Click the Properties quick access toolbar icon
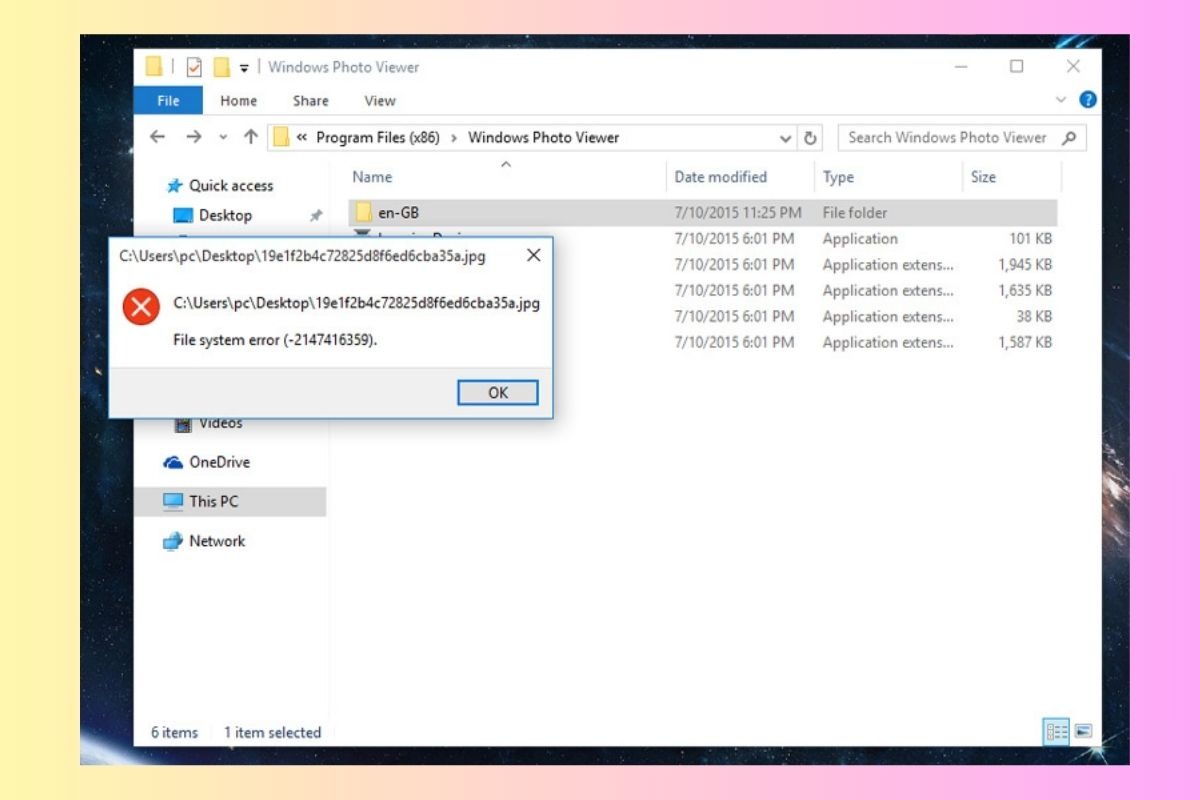The image size is (1200, 800). point(194,67)
